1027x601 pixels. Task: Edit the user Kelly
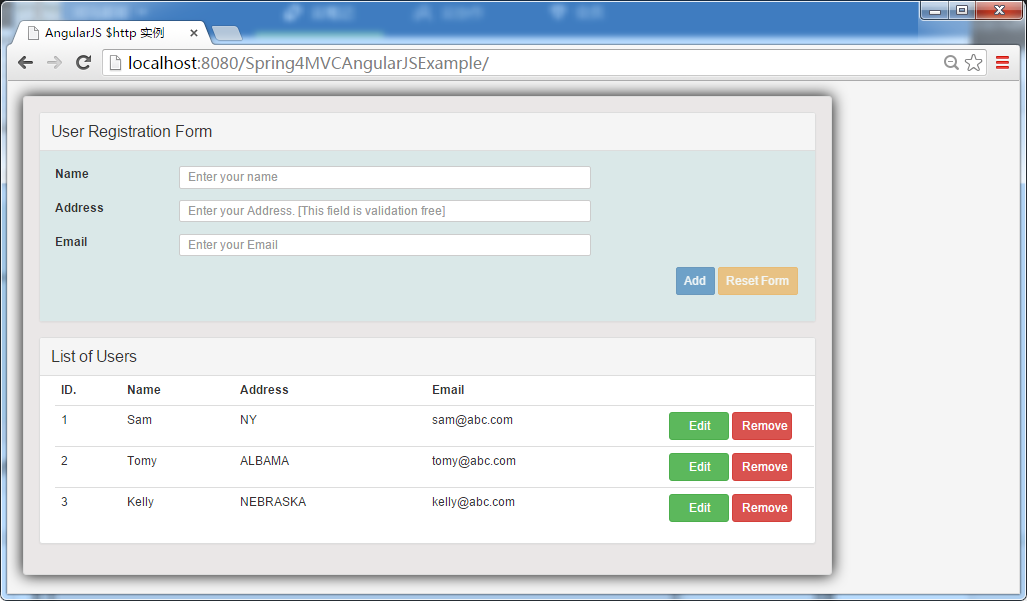[699, 508]
